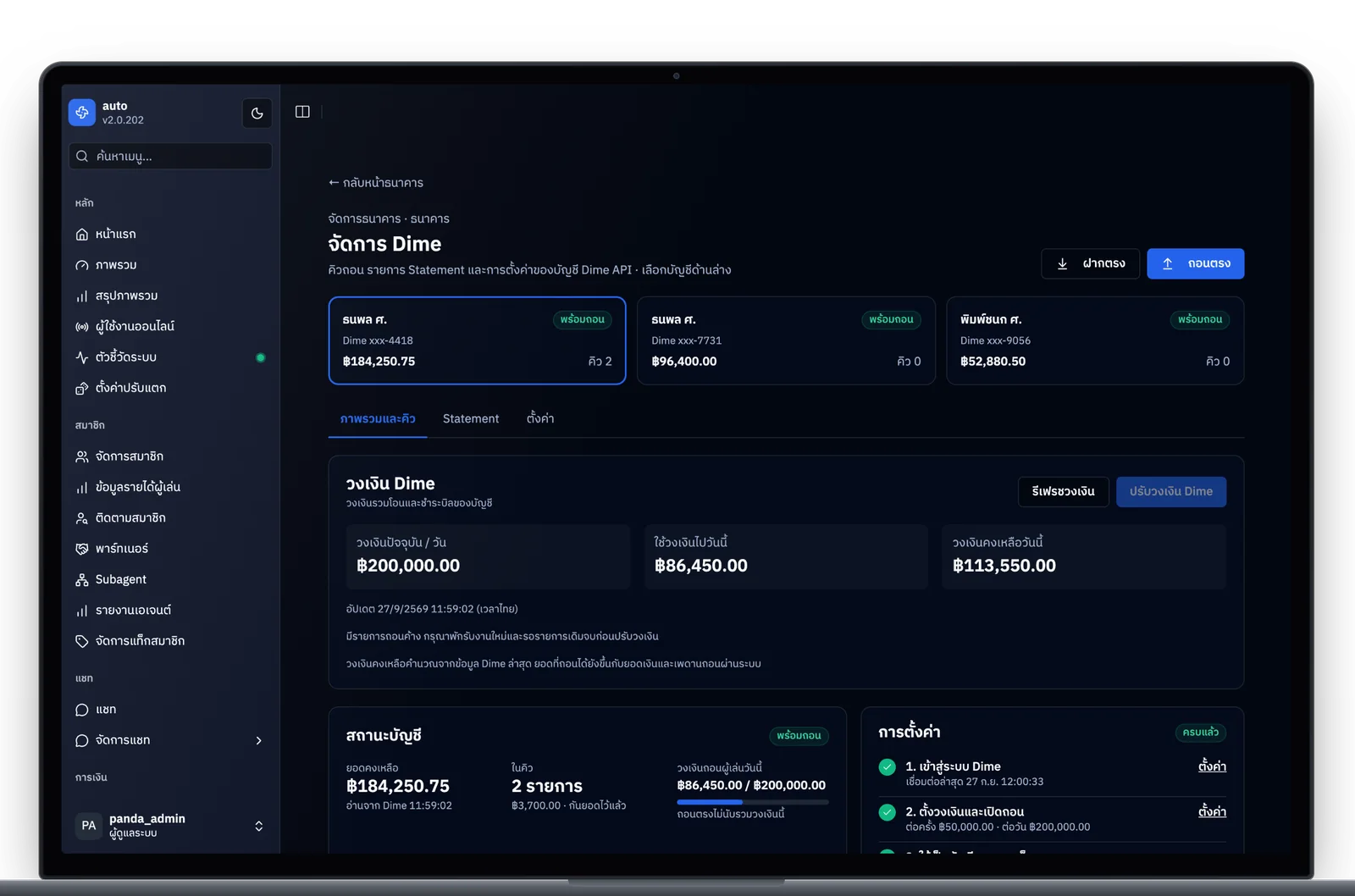Click the ฿113,550.00 remaining limit value
This screenshot has height=896, width=1355.
(1004, 566)
